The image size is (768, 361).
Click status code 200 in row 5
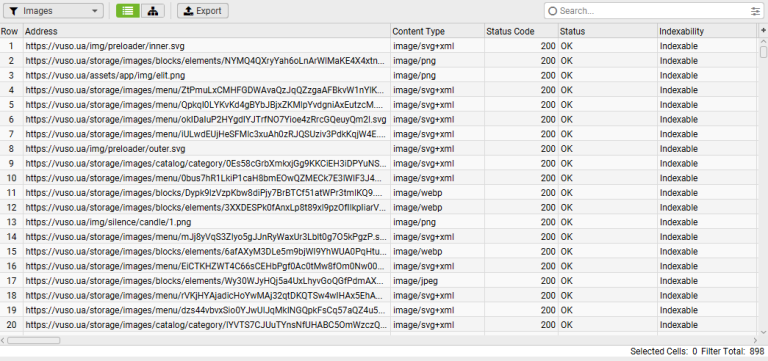(522, 105)
